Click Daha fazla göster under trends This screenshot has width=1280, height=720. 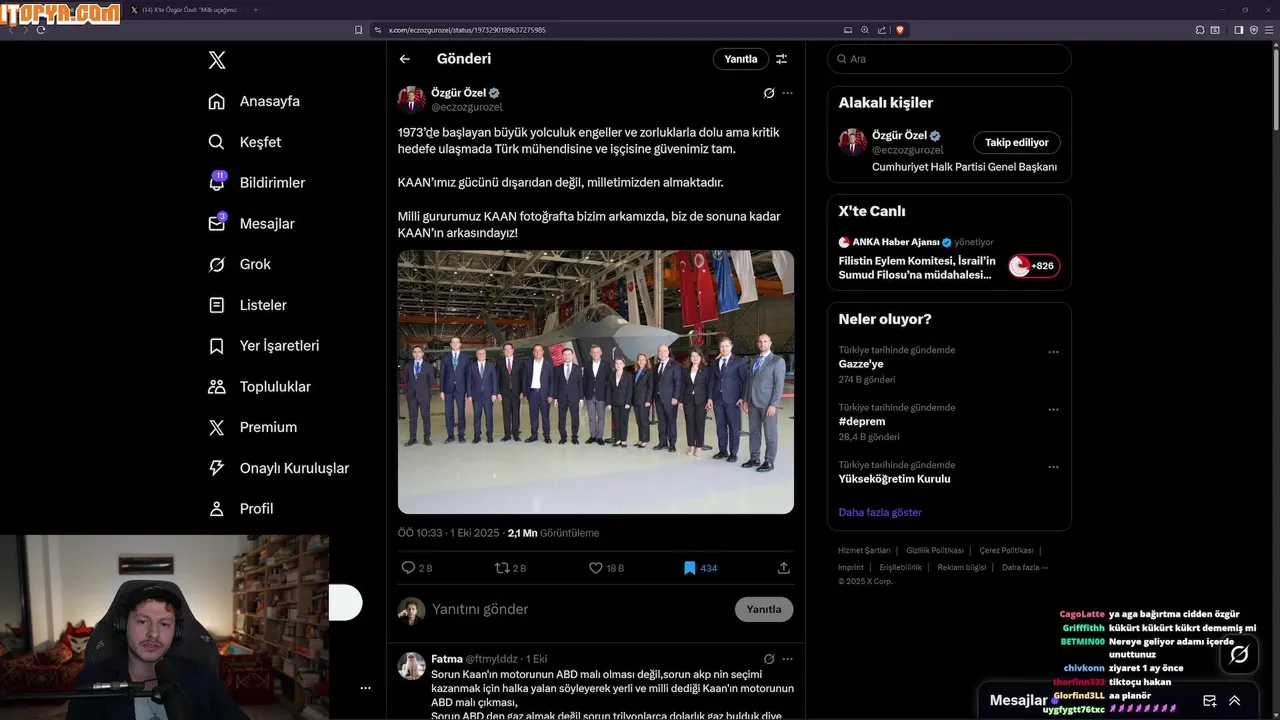pos(880,512)
